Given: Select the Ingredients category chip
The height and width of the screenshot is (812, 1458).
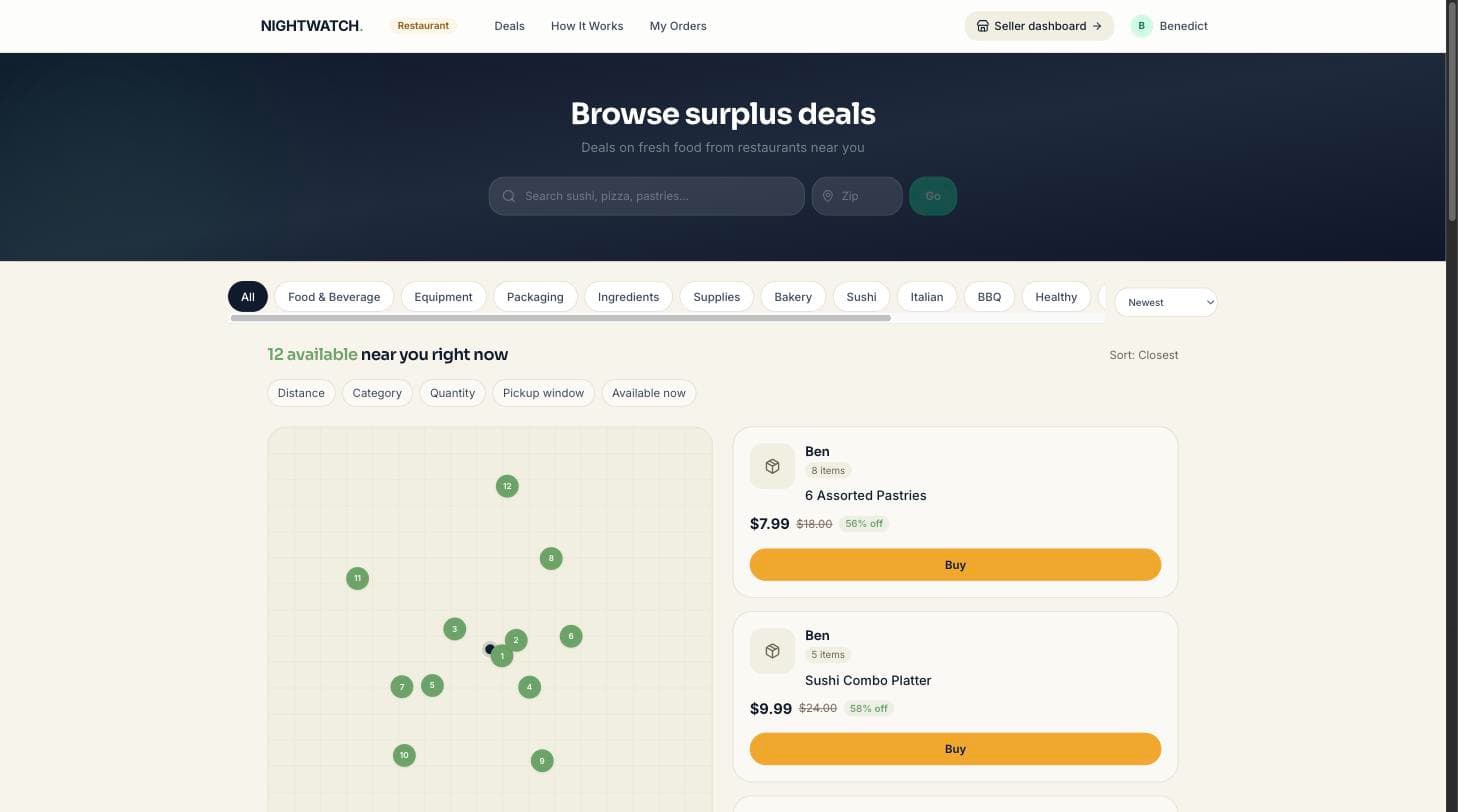Looking at the screenshot, I should pyautogui.click(x=628, y=297).
